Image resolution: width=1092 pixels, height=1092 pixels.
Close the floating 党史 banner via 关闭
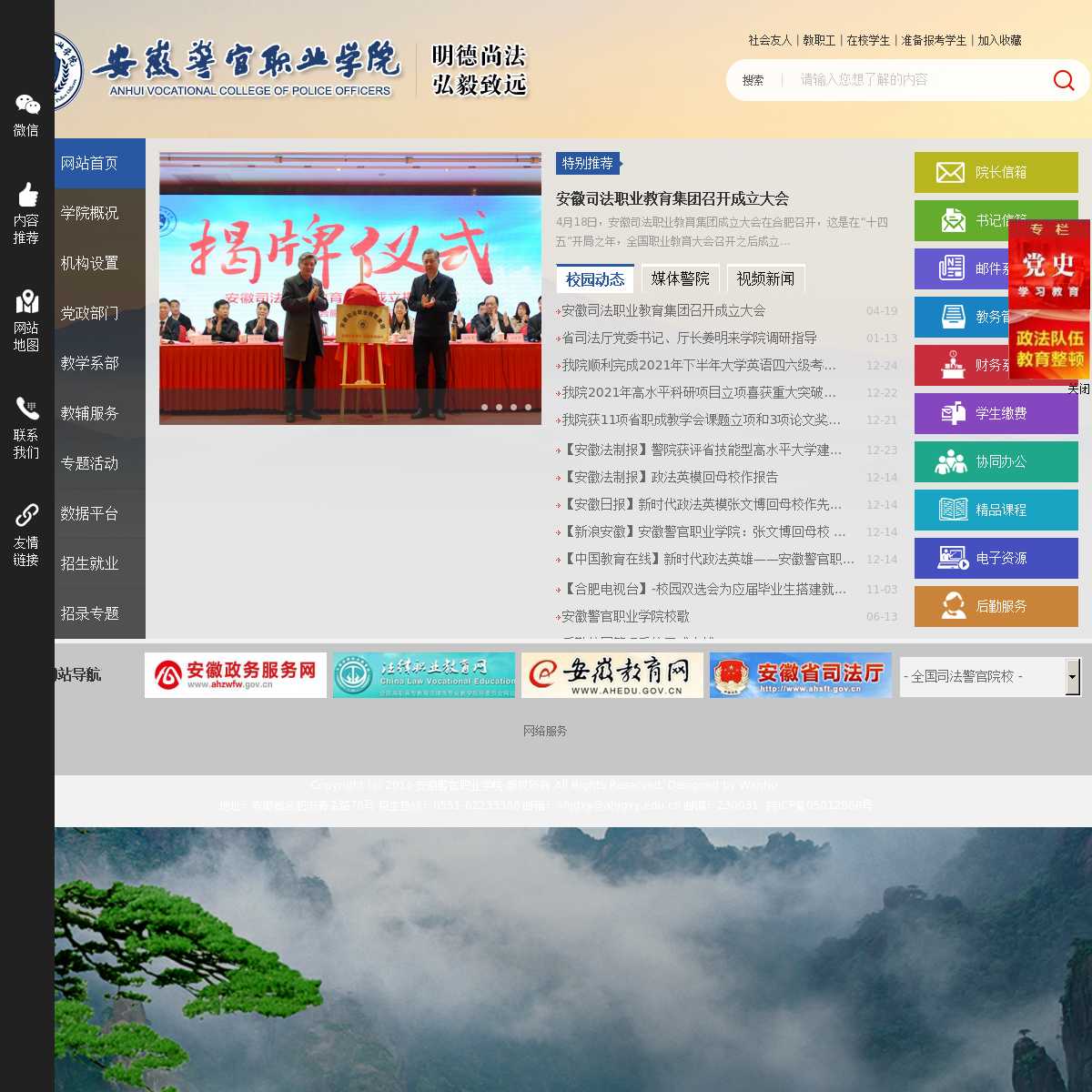click(x=1078, y=389)
